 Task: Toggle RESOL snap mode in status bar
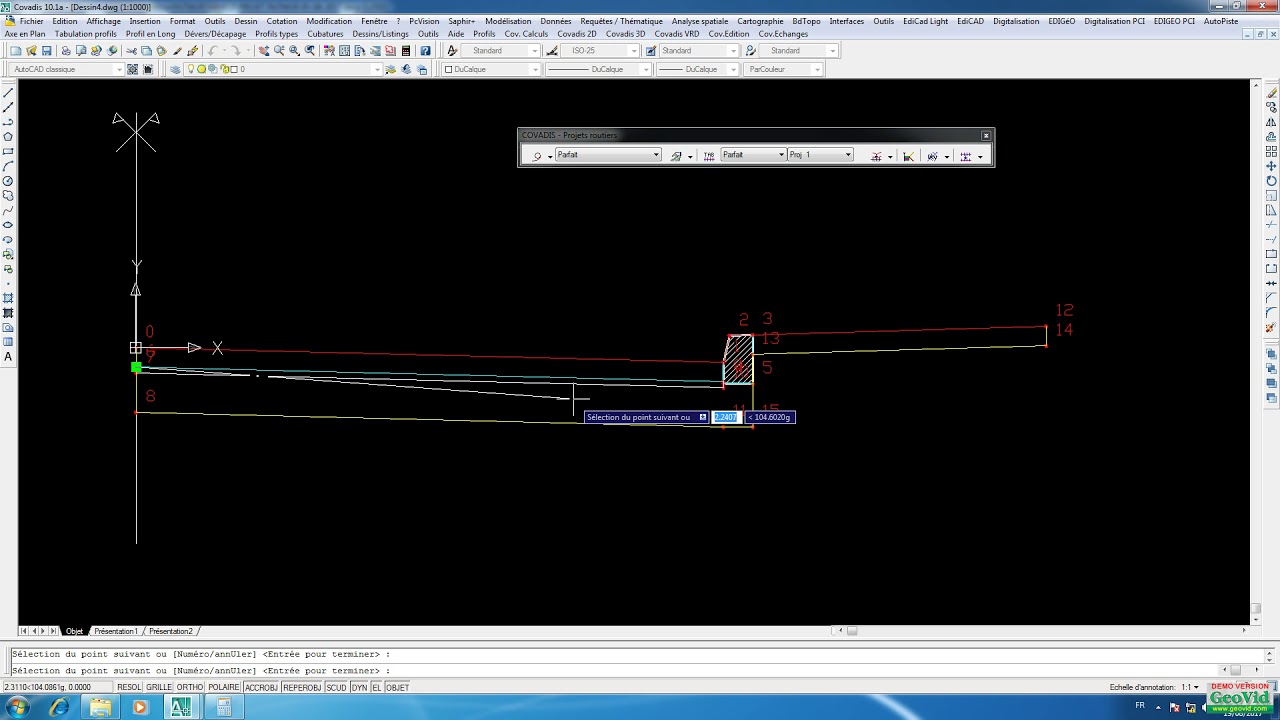129,687
